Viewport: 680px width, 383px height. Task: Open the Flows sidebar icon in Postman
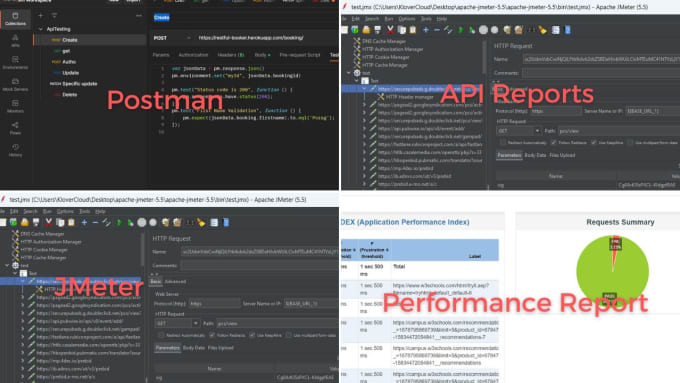tap(15, 128)
